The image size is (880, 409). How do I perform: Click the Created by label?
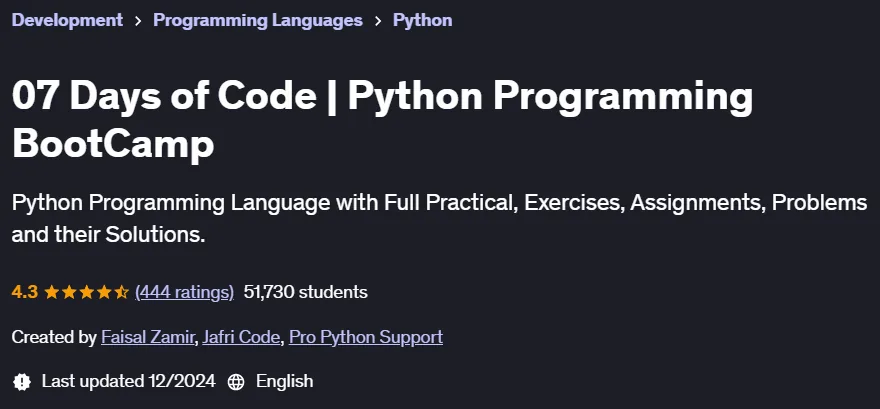tap(54, 337)
